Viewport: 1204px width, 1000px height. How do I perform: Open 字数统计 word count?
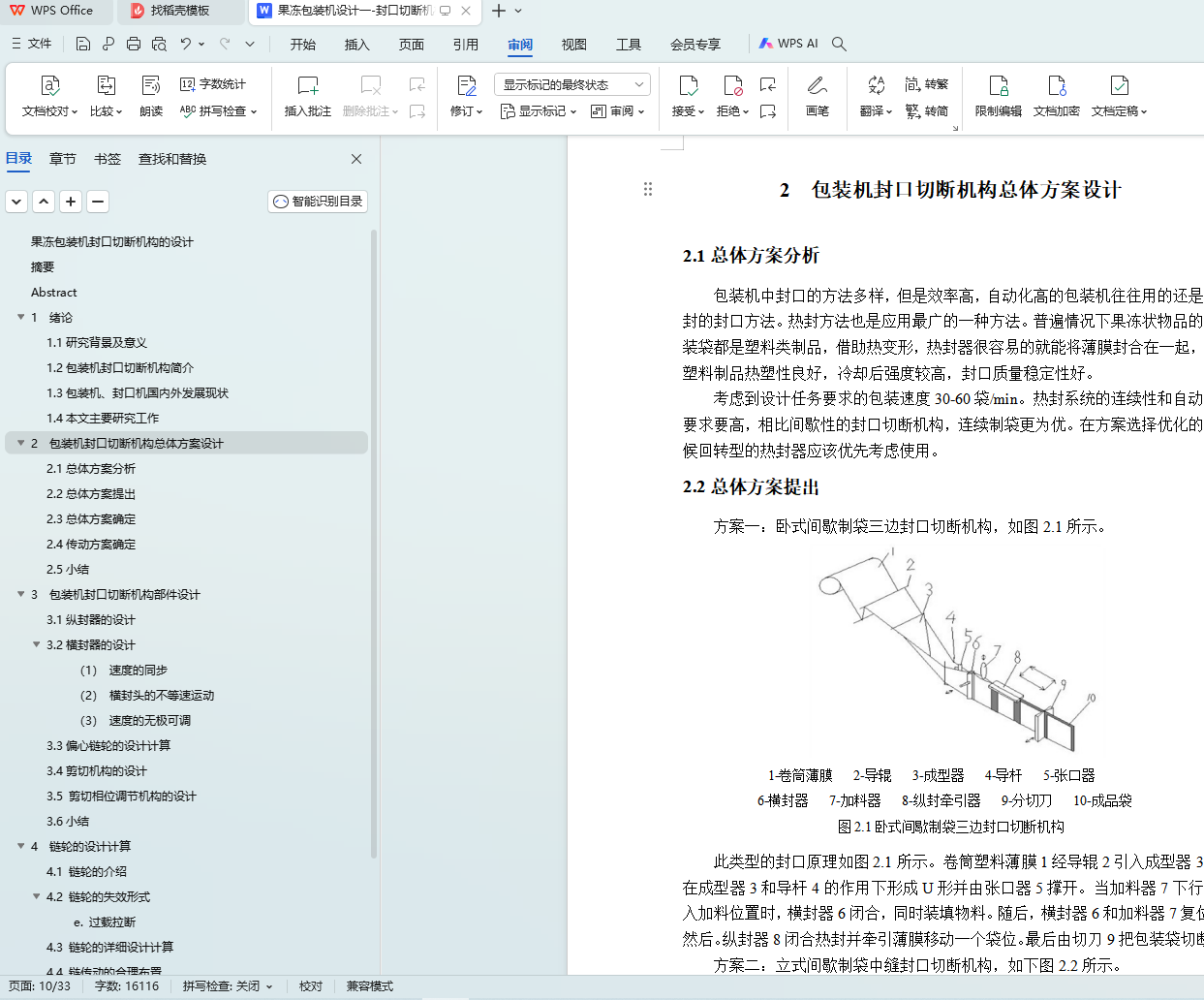coord(214,84)
